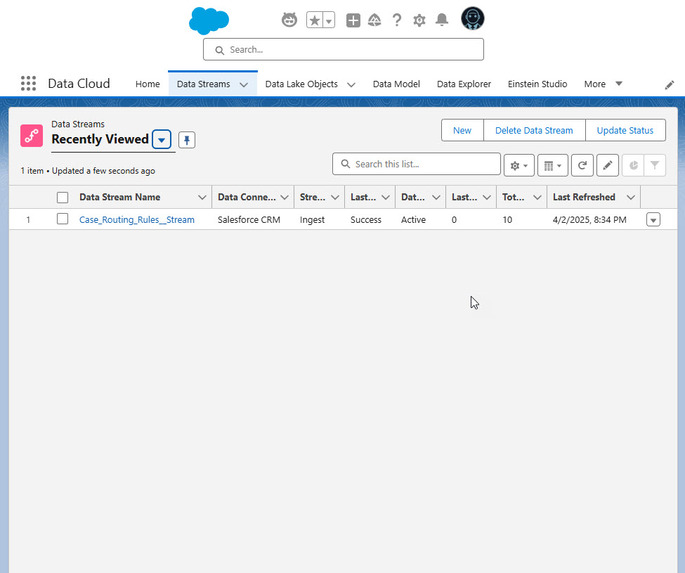Screen dimensions: 685x573
Task: Click the Active status cell
Action: click(413, 220)
